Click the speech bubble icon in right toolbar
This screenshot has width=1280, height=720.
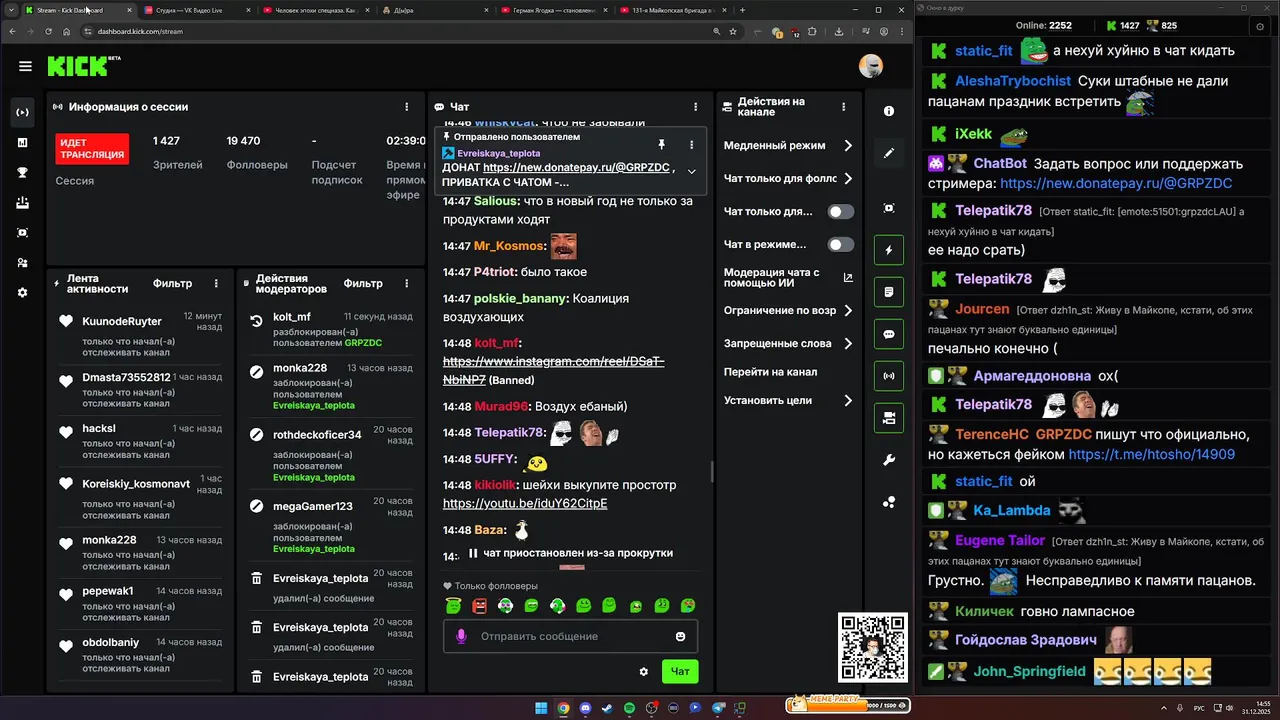[889, 334]
